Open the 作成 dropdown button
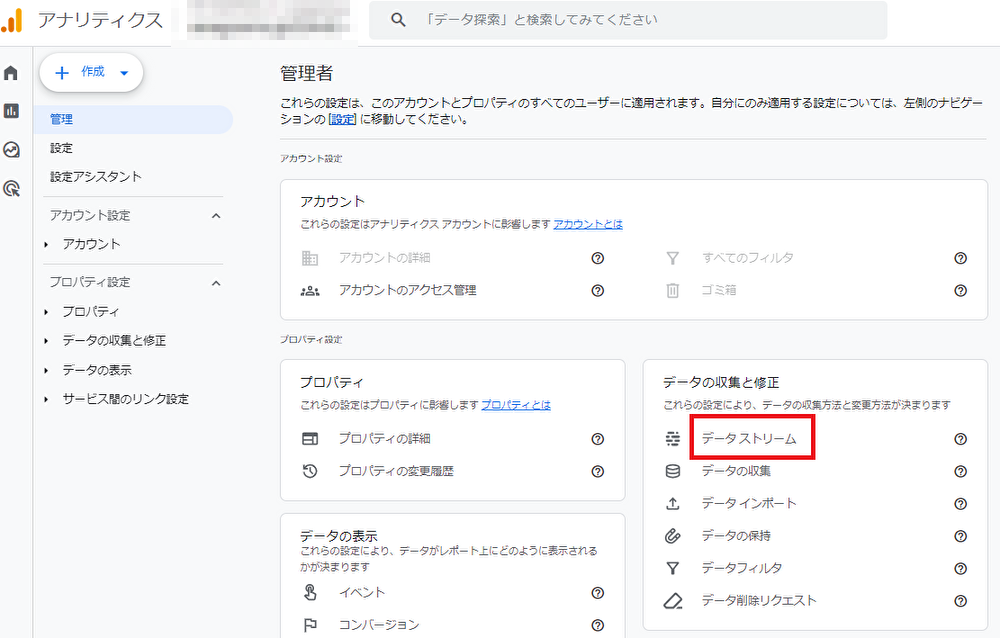This screenshot has height=638, width=1000. click(x=91, y=72)
